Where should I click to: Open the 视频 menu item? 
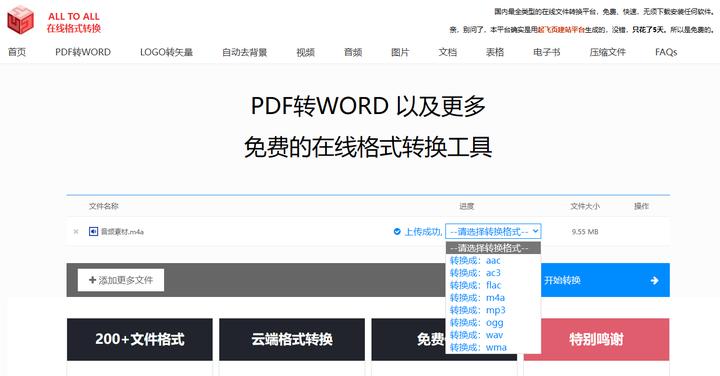pos(305,52)
